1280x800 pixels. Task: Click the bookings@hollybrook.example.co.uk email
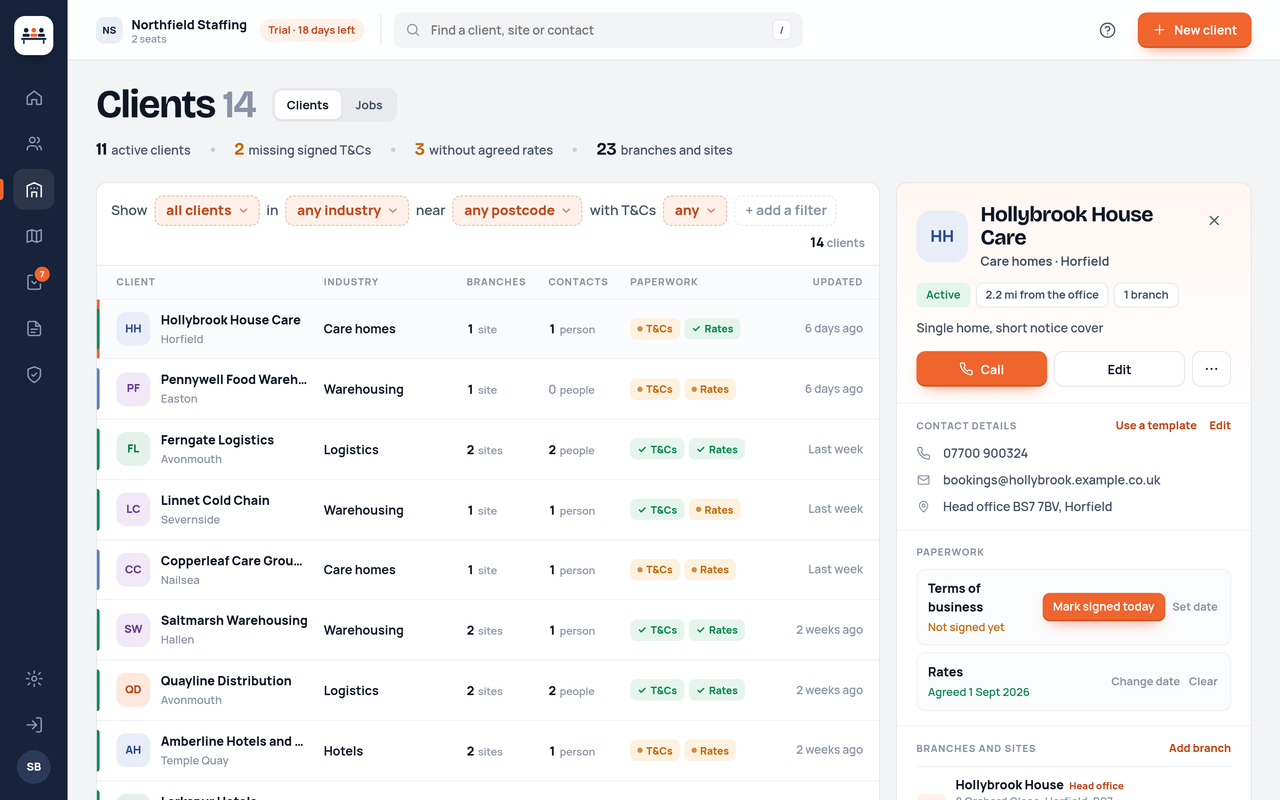click(1051, 480)
